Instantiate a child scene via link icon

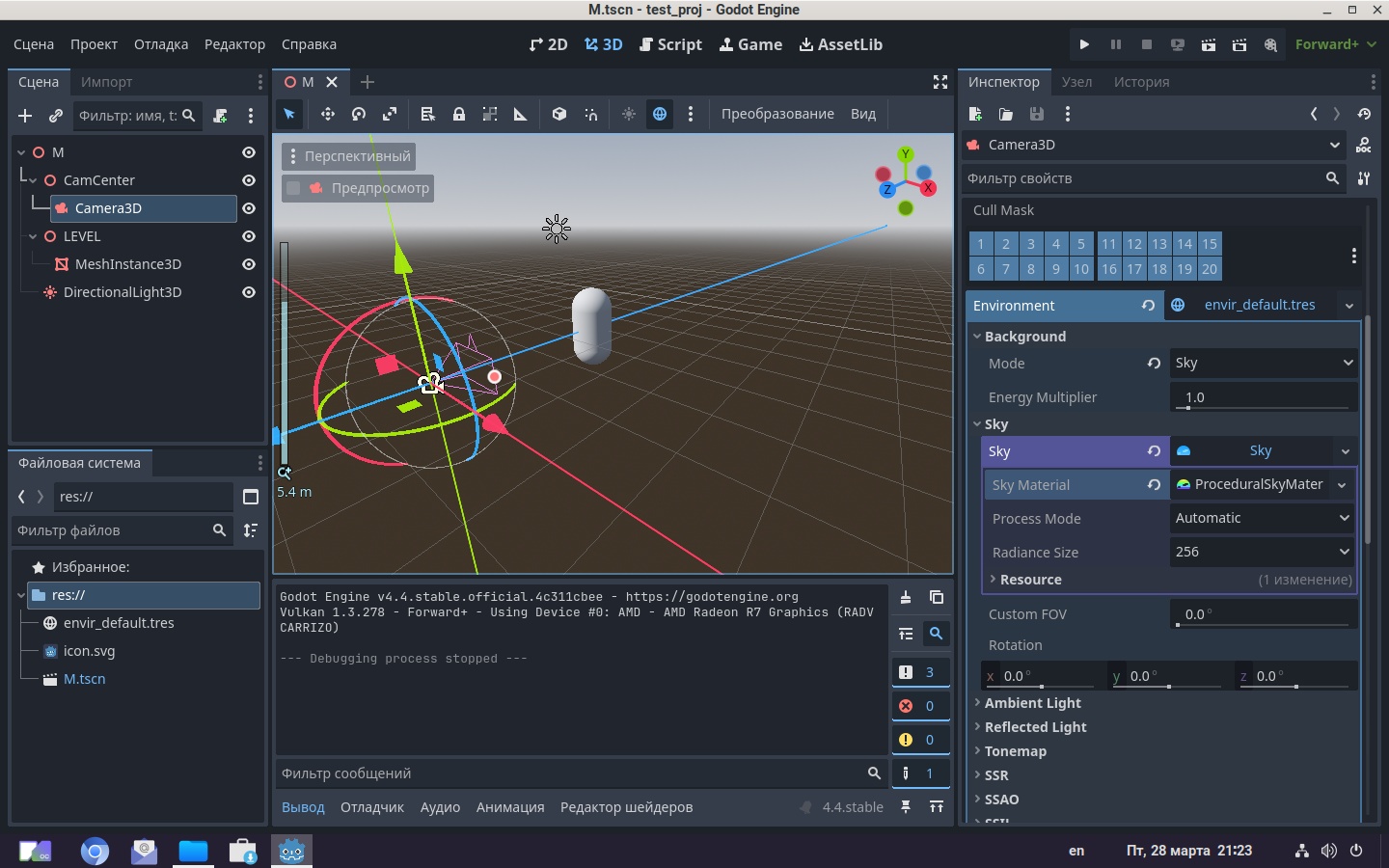pyautogui.click(x=56, y=116)
